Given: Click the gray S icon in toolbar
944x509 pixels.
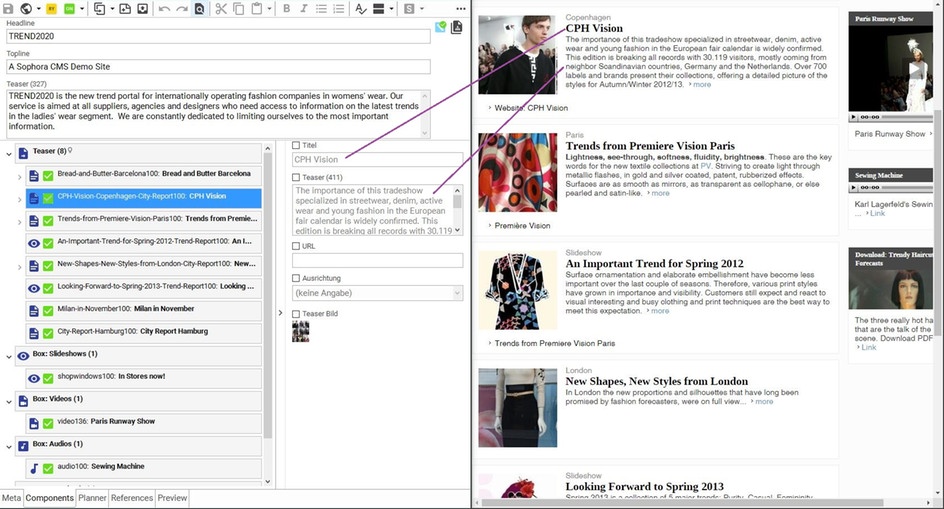Looking at the screenshot, I should pos(409,8).
